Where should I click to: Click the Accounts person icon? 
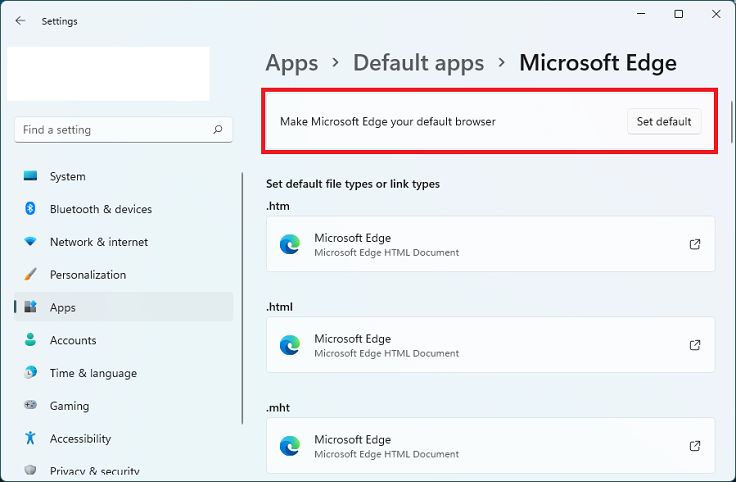tap(31, 340)
